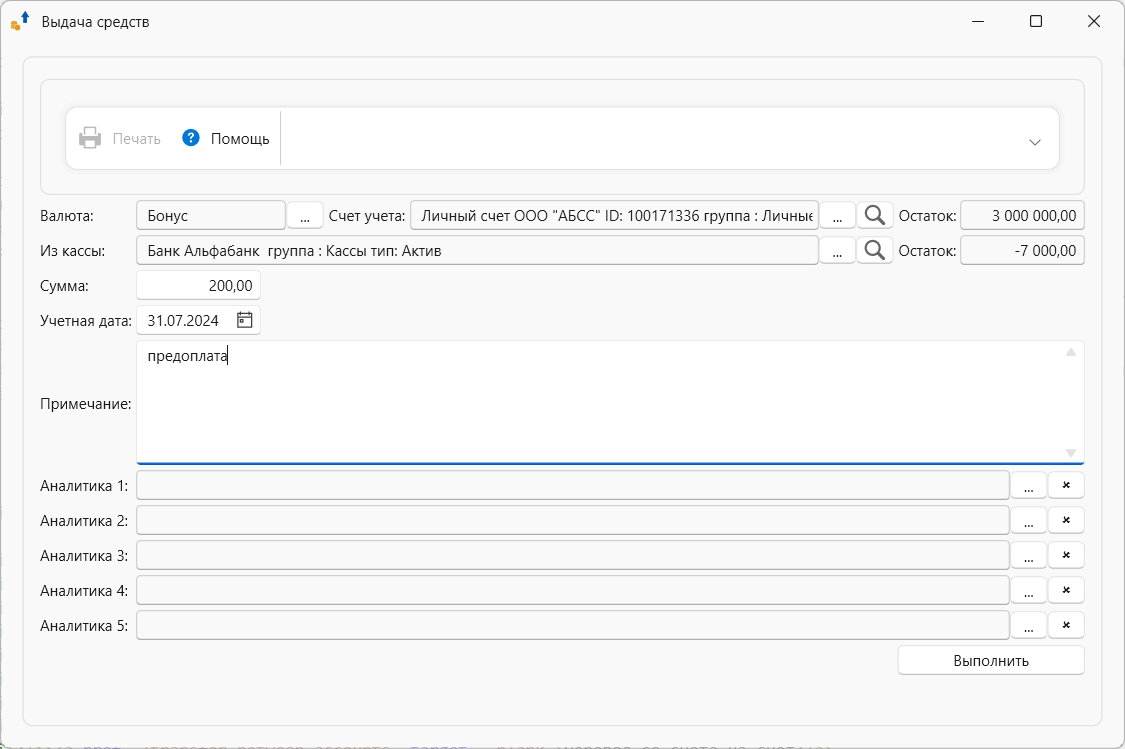Clear Аналитика 1 with x button

pyautogui.click(x=1066, y=485)
